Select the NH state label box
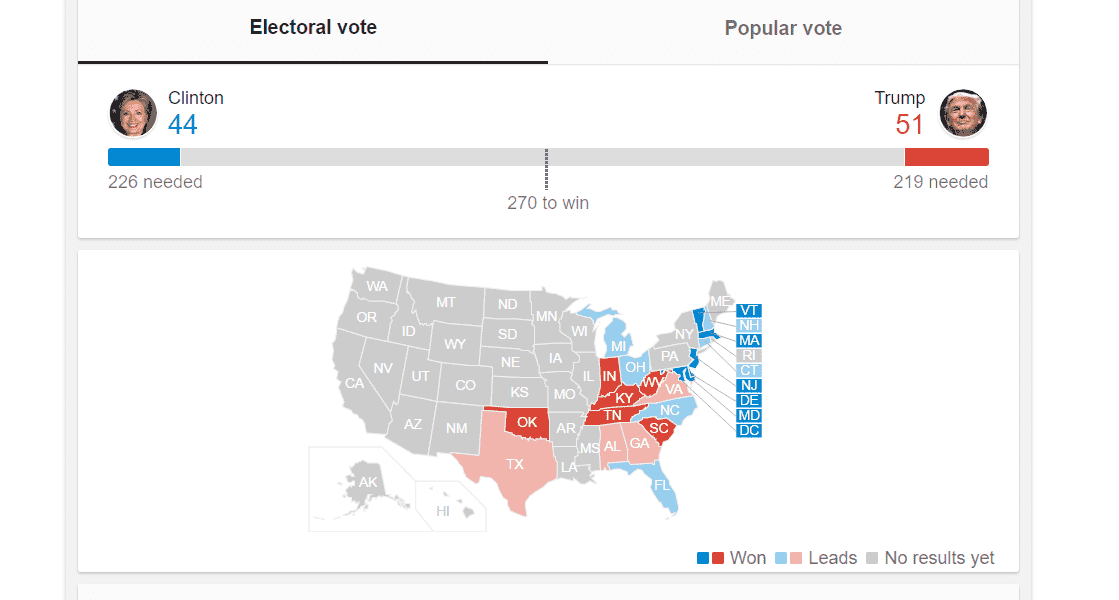 749,325
